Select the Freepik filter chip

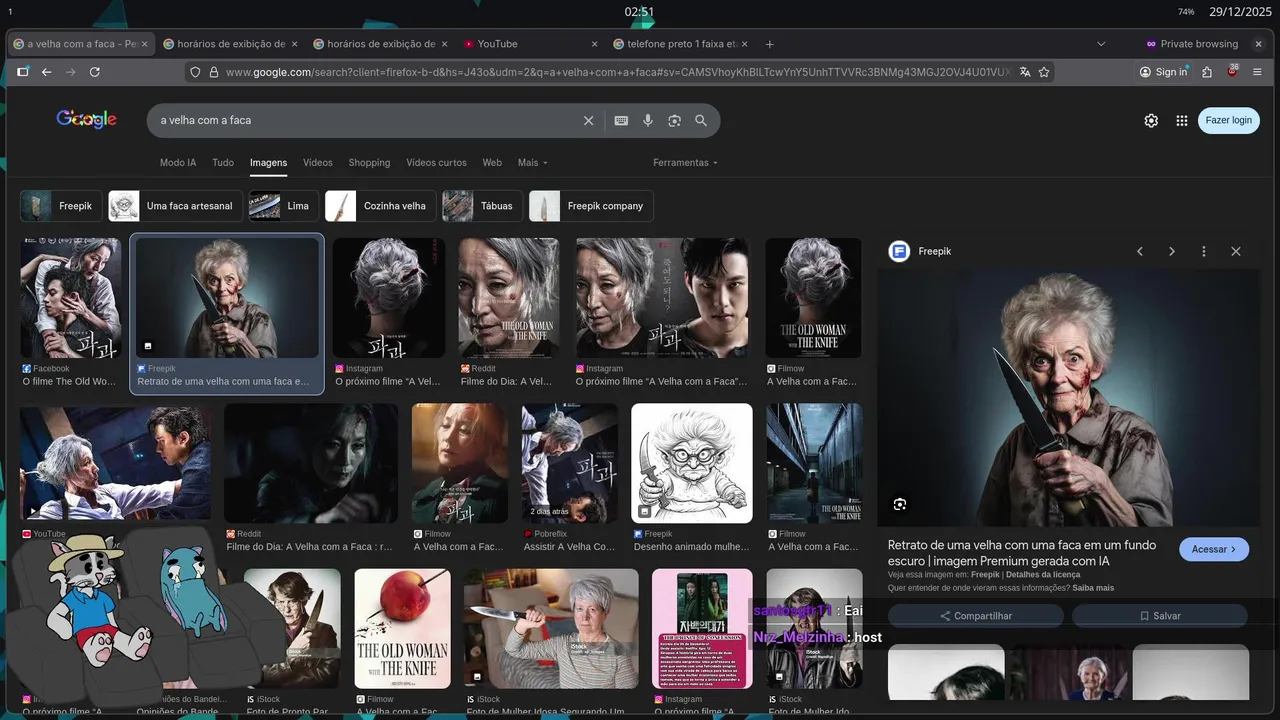(60, 206)
